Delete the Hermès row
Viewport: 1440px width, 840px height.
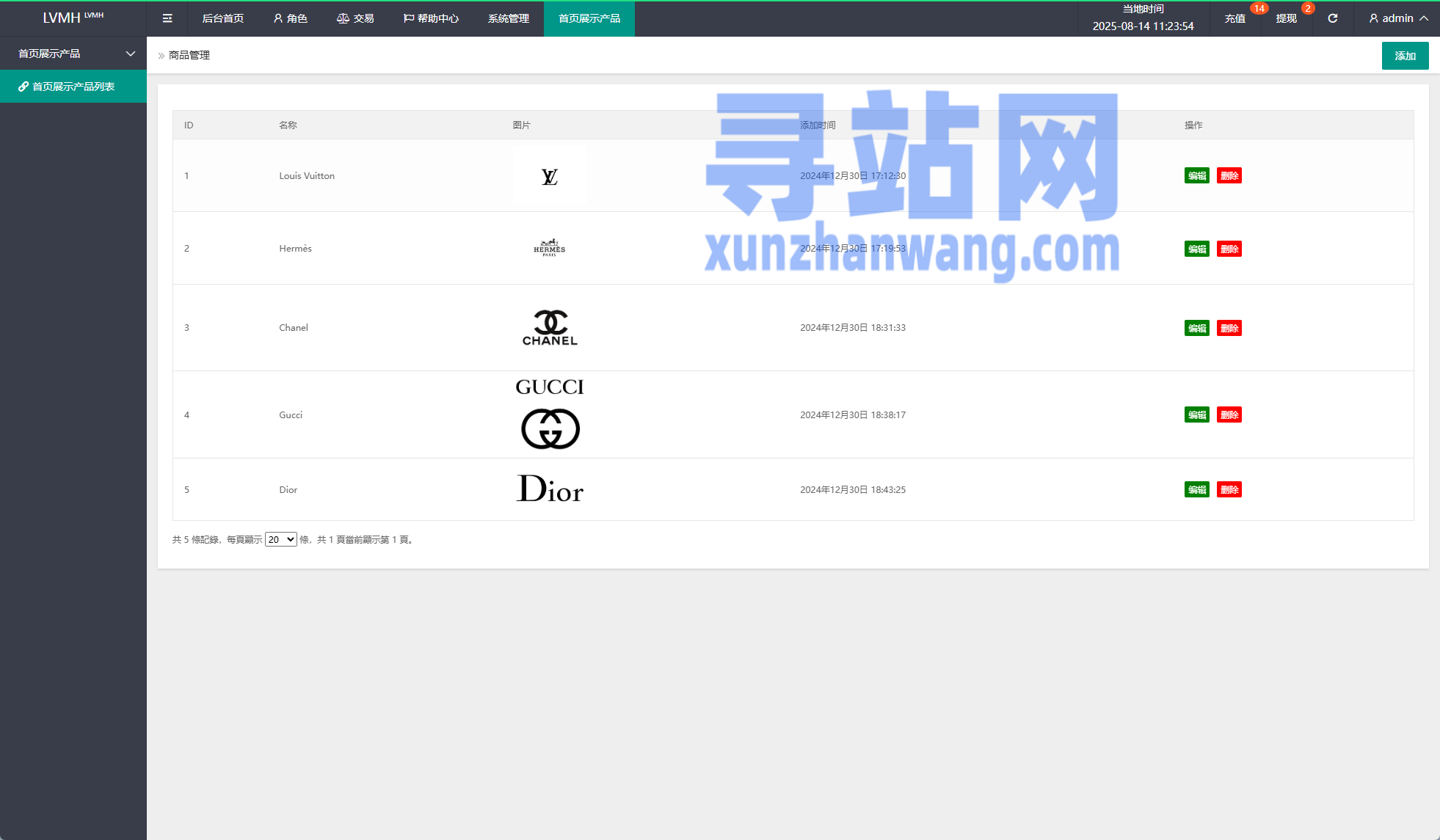(1229, 249)
